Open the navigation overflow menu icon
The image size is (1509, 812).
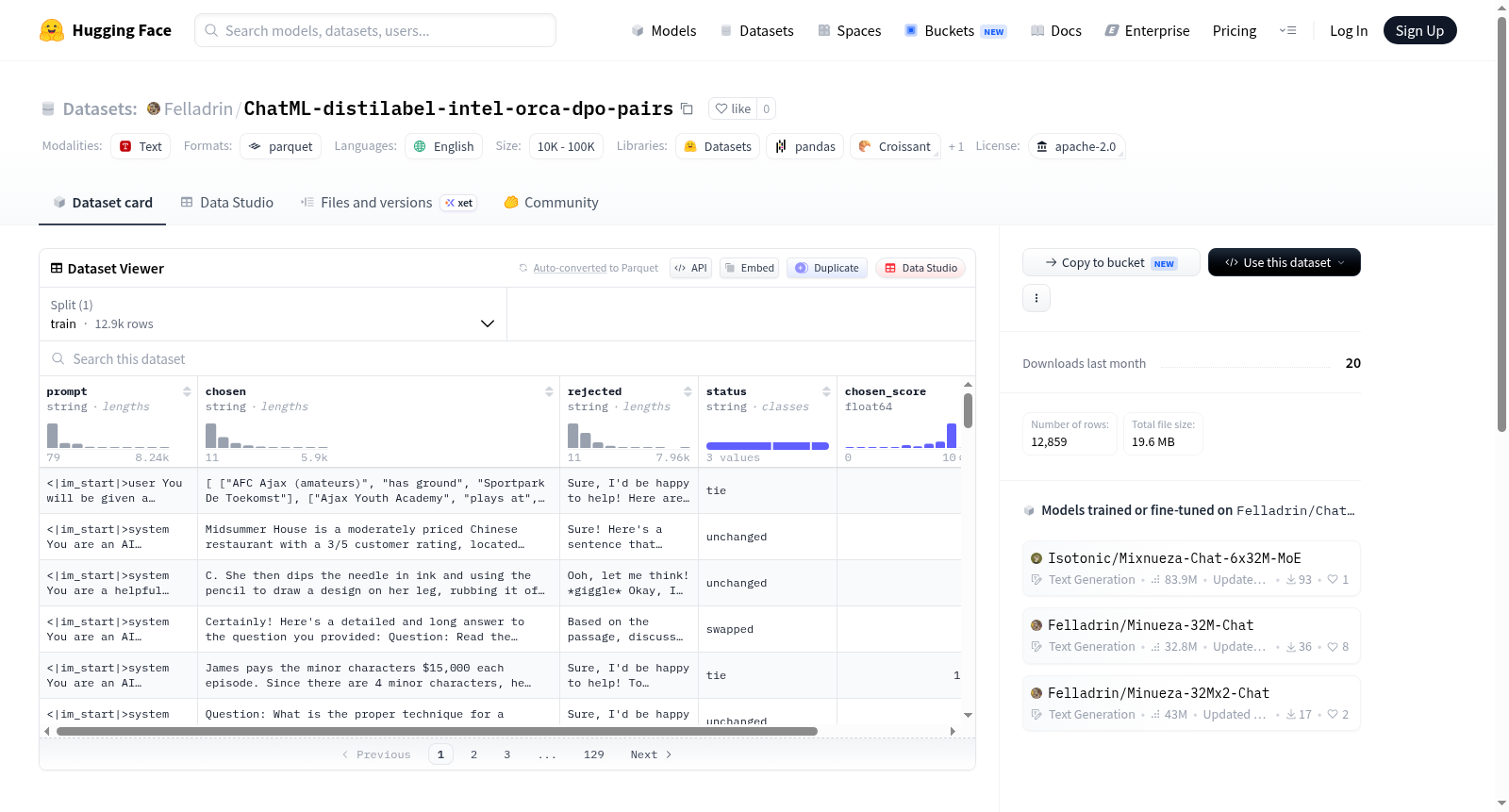1287,30
